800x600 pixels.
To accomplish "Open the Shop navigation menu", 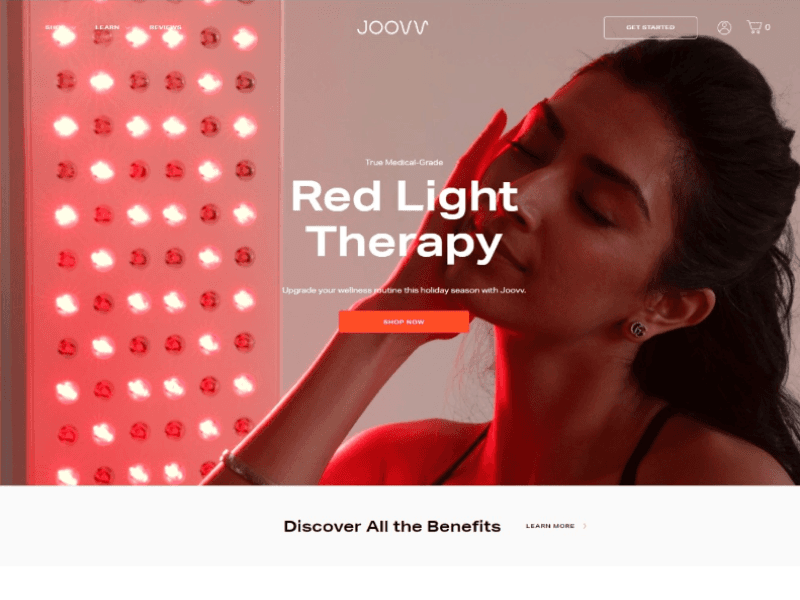I will [55, 28].
